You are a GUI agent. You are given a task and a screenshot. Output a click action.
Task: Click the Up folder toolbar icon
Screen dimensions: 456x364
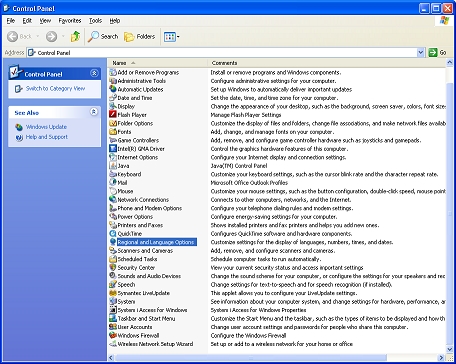(x=75, y=36)
